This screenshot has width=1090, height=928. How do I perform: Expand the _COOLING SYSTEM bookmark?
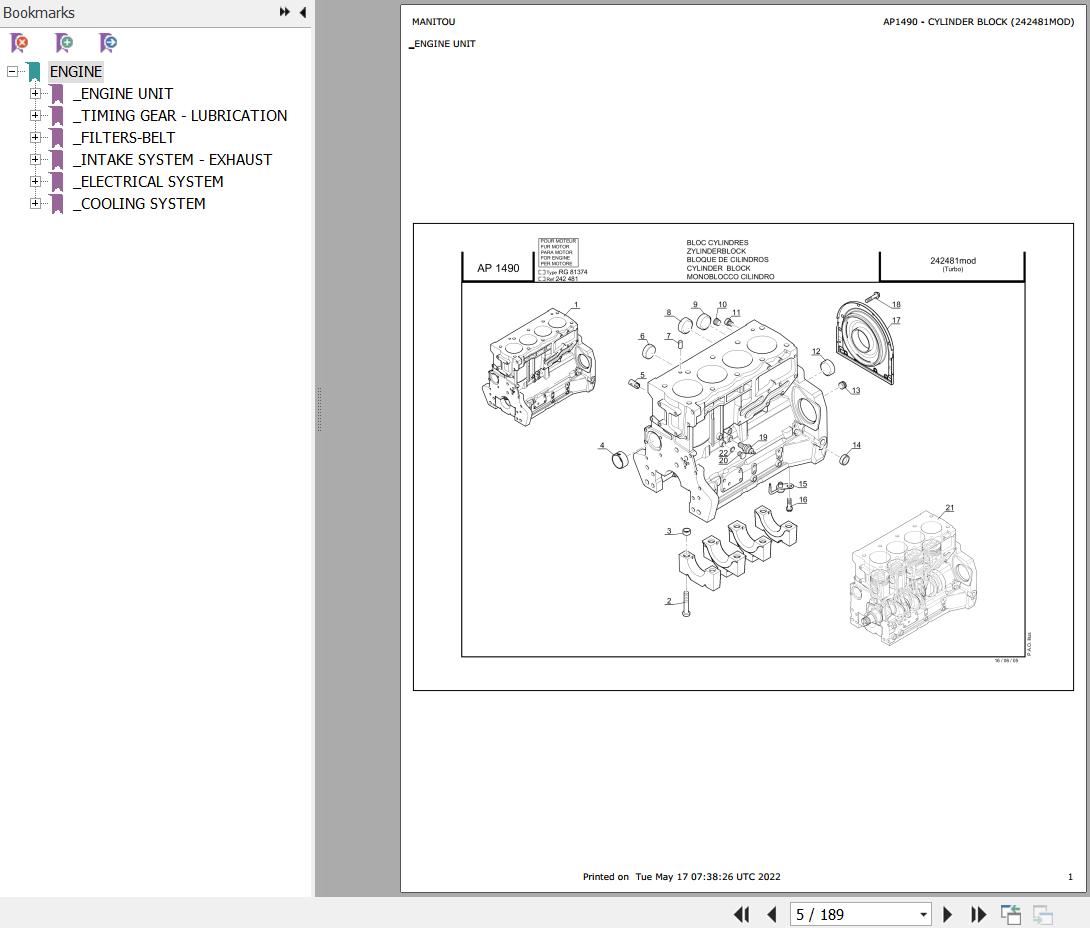(35, 204)
